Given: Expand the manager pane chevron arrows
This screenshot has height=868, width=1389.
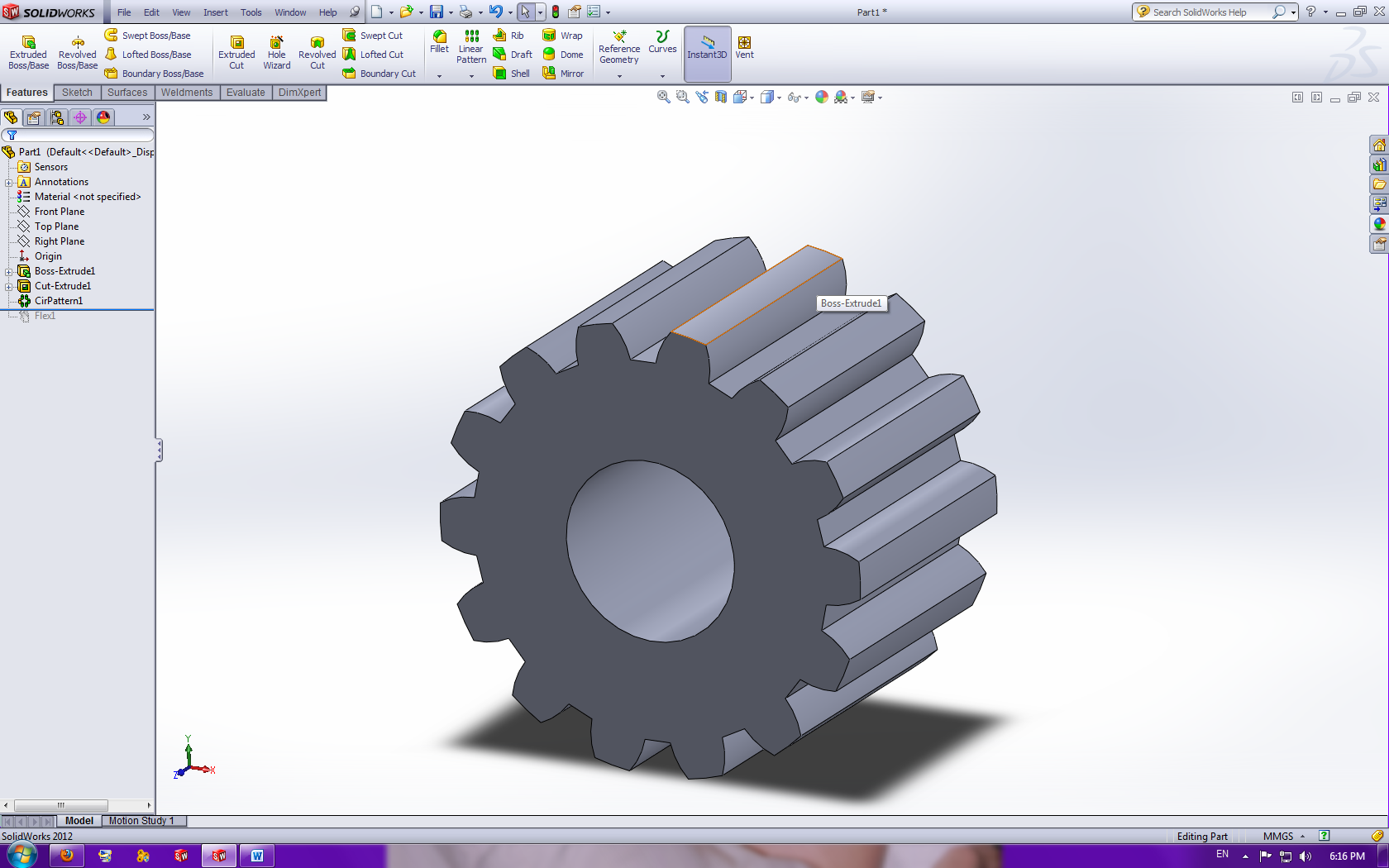Looking at the screenshot, I should [146, 117].
